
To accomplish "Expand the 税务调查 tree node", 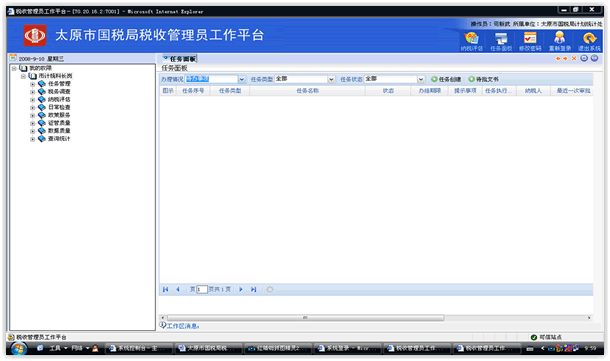I will [33, 92].
